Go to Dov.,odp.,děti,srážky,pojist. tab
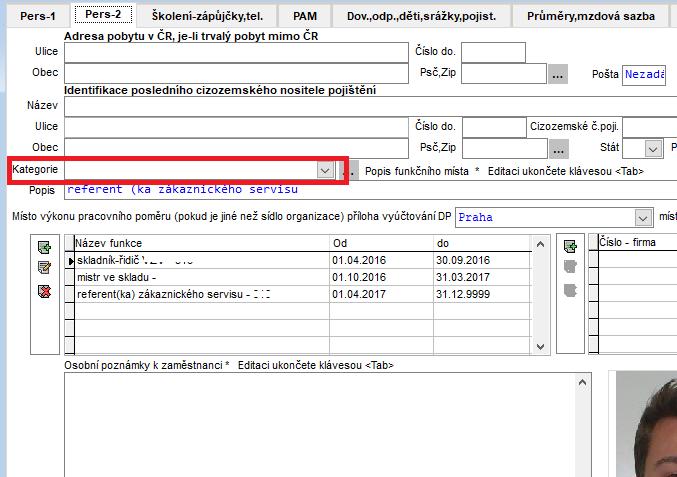Screen dimensions: 677x477 [421, 16]
